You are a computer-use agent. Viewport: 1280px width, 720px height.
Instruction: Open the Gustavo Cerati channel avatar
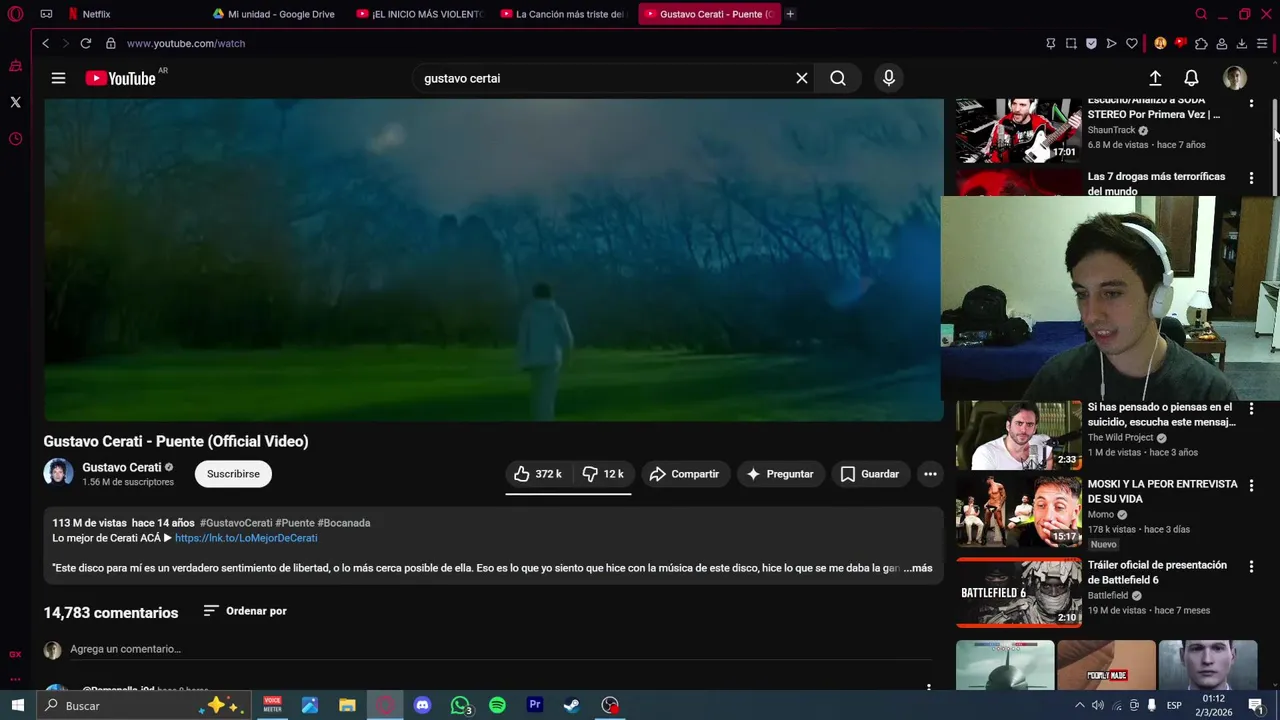[x=58, y=473]
